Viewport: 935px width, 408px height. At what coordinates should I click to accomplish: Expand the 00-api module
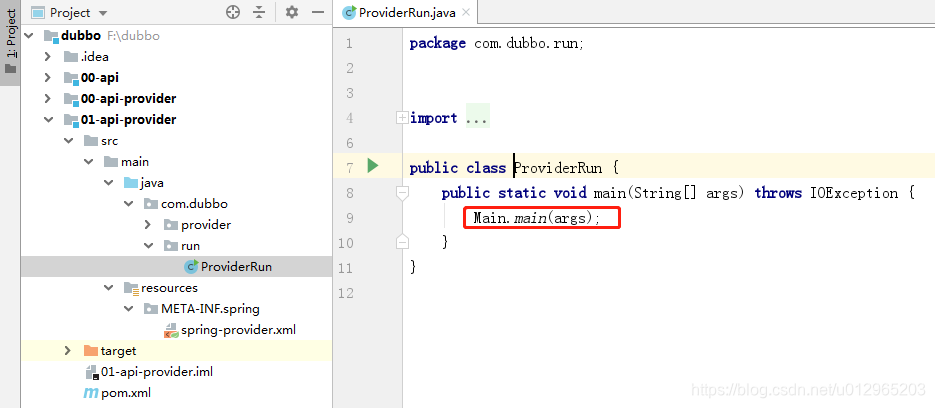tap(48, 78)
